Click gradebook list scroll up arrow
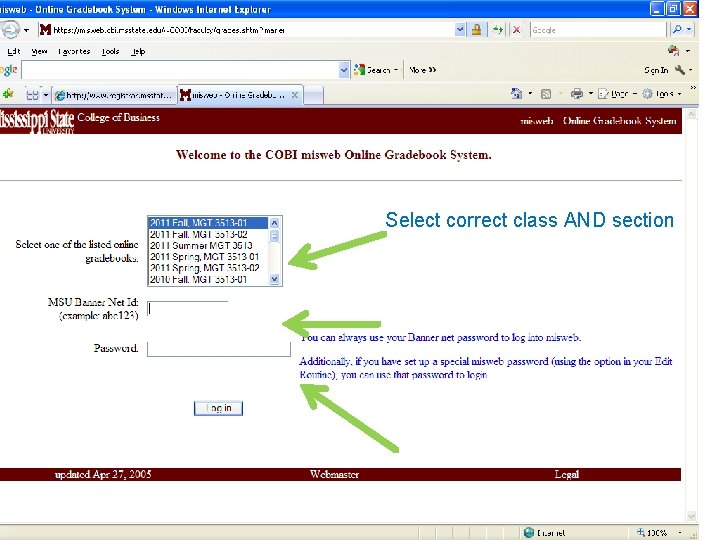Viewport: 720px width, 540px height. (274, 223)
